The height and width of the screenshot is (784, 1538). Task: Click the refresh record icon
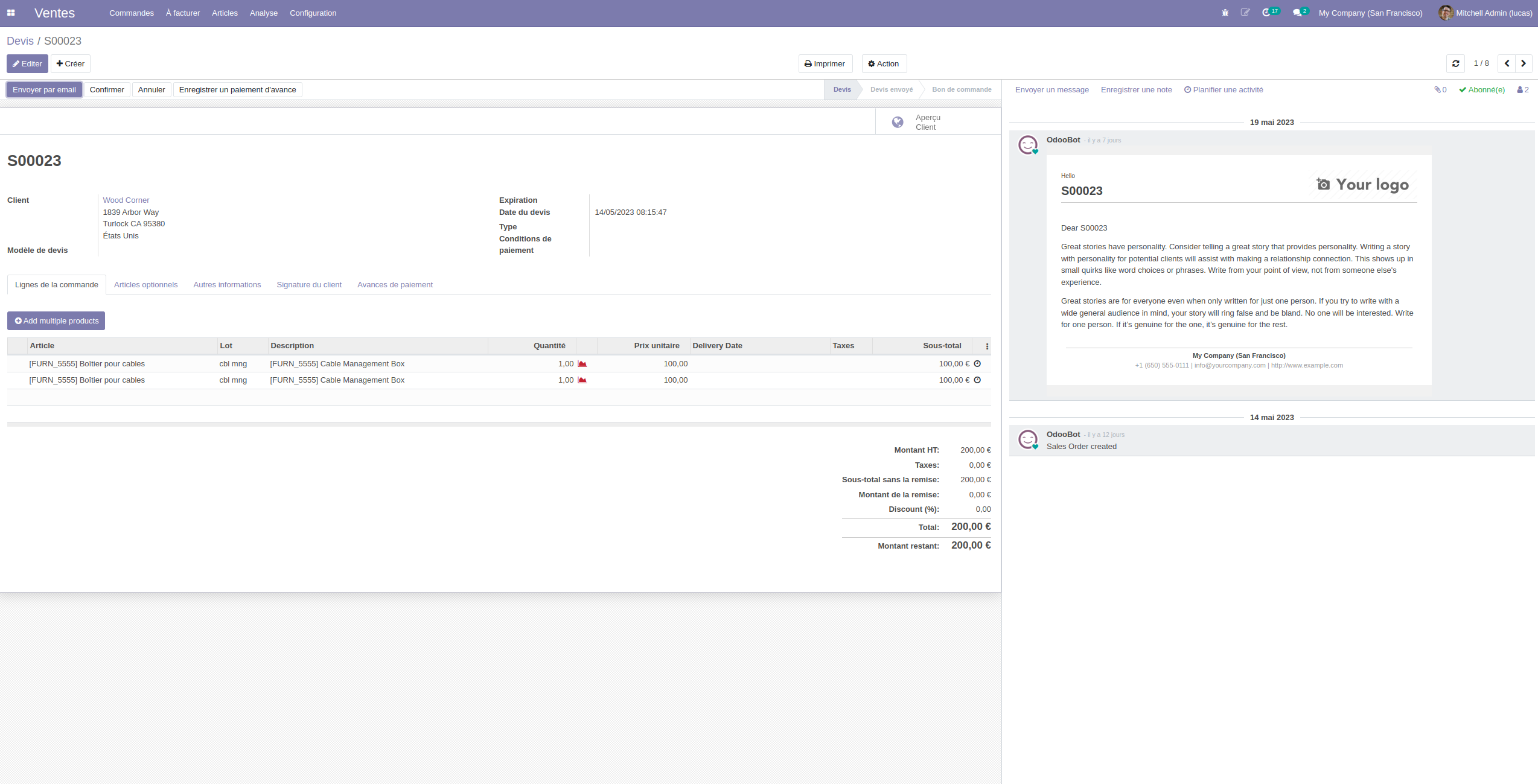point(1455,63)
